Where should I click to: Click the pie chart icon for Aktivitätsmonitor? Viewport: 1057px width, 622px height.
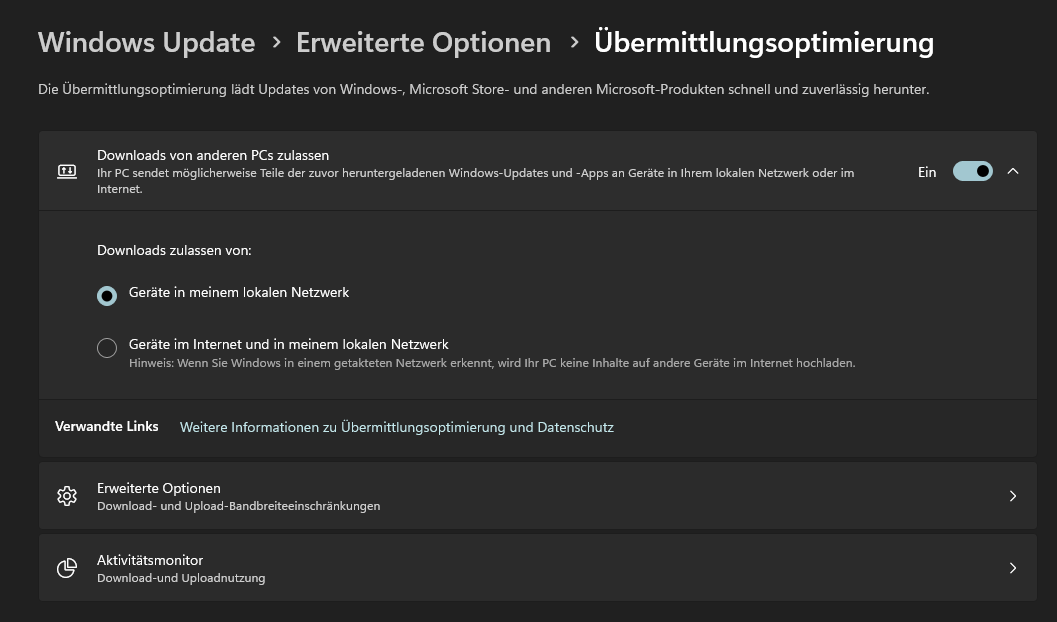coord(67,568)
